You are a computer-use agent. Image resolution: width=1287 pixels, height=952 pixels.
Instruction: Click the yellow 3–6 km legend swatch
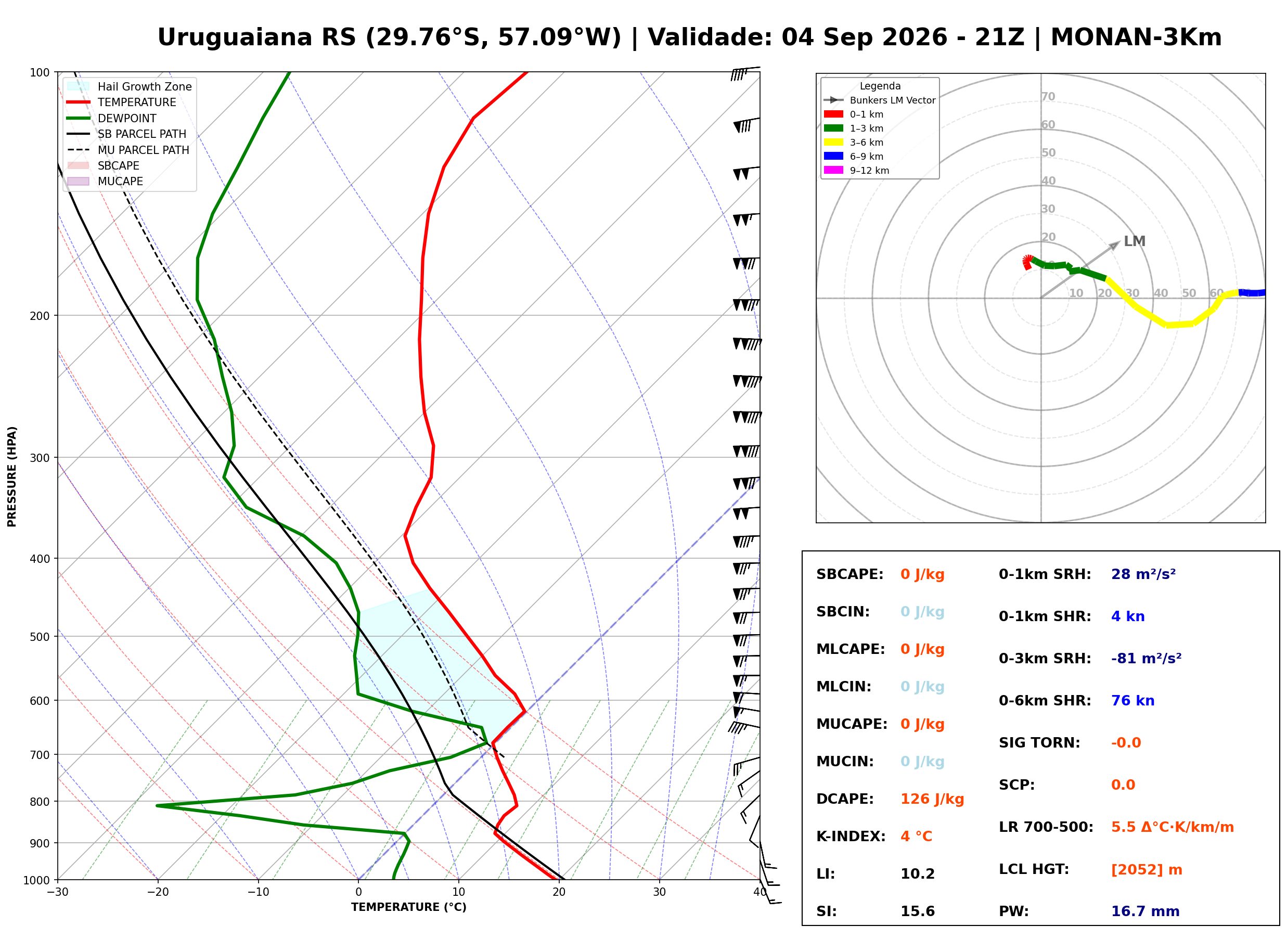point(833,143)
